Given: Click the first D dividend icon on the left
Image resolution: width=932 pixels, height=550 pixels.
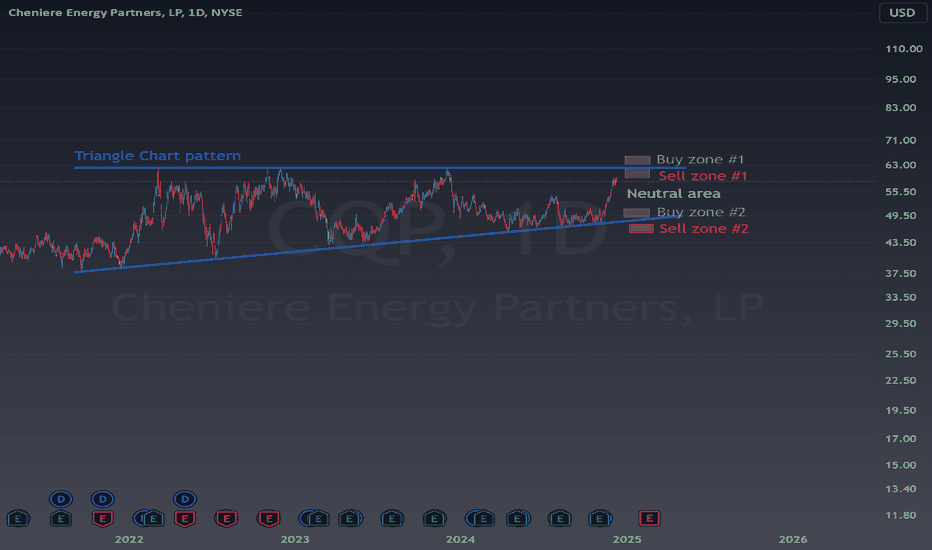Looking at the screenshot, I should click(x=61, y=499).
